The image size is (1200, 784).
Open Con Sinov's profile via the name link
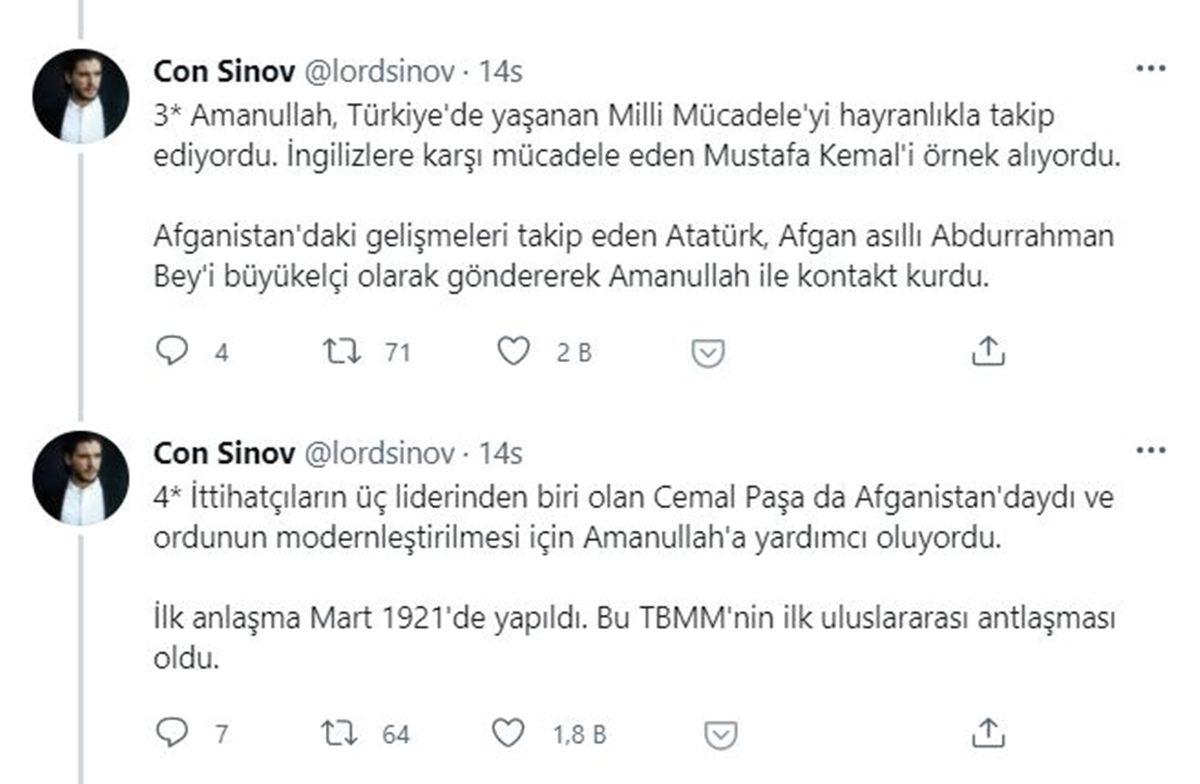click(222, 71)
